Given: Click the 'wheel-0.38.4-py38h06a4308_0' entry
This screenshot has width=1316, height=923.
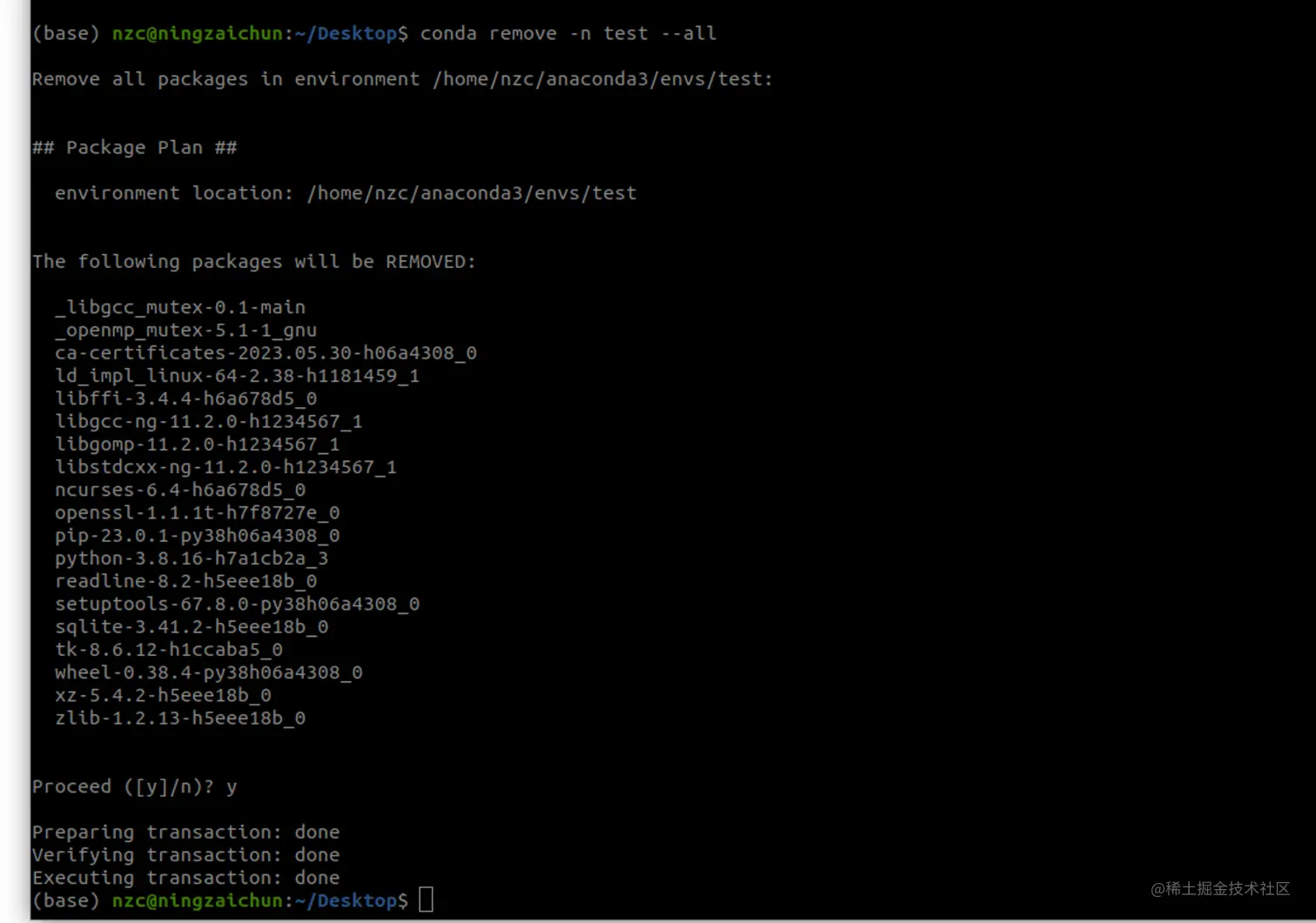Looking at the screenshot, I should coord(209,672).
